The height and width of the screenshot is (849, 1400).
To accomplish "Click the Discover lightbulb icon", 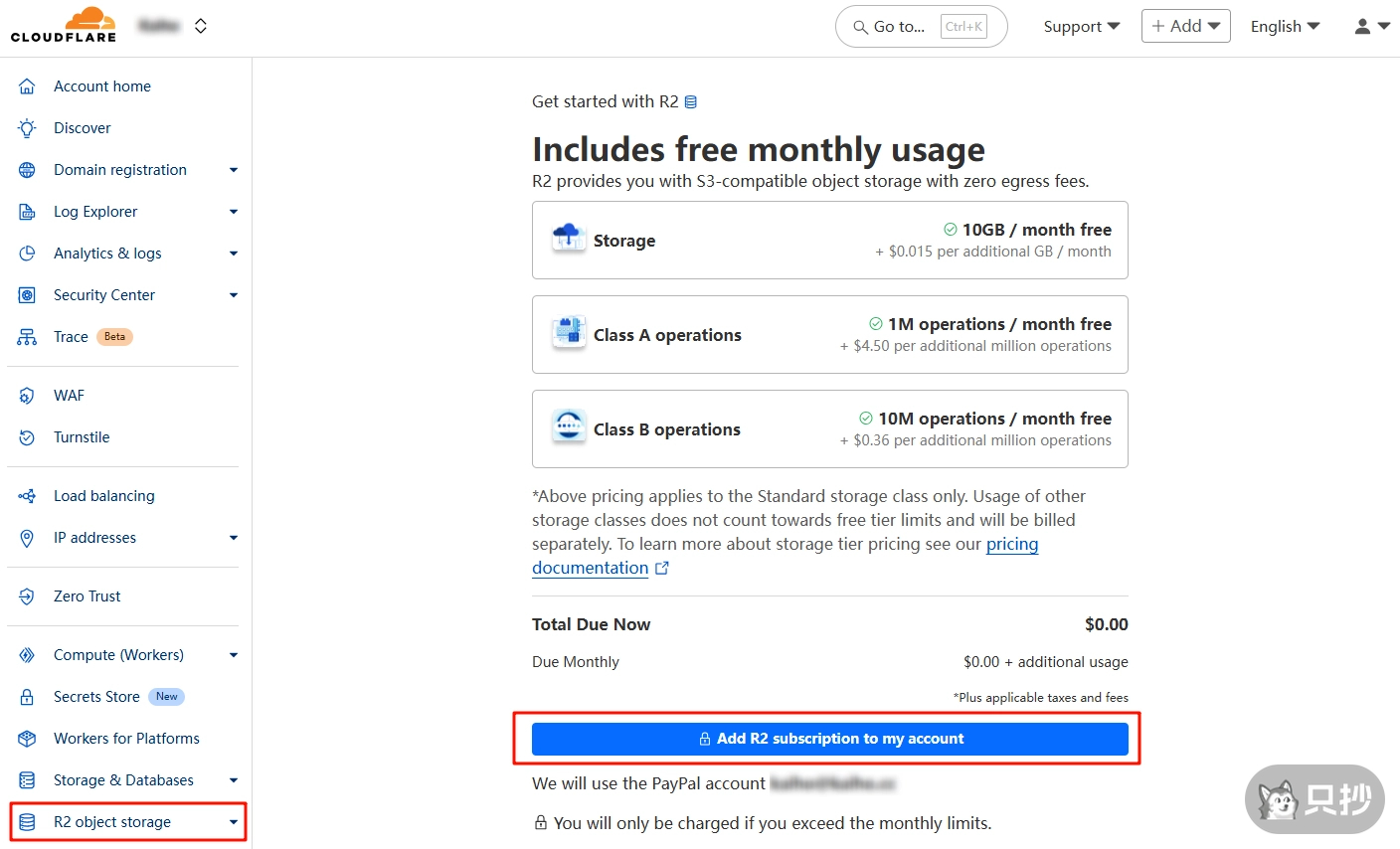I will [x=27, y=128].
